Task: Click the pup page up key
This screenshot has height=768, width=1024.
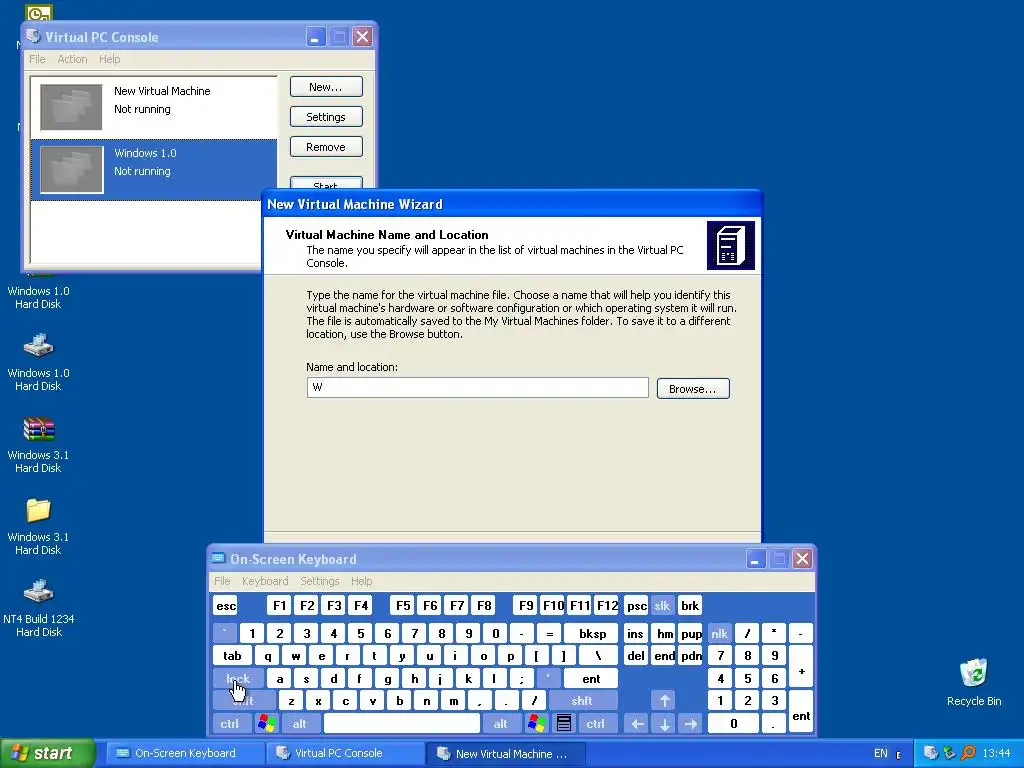Action: pos(691,633)
